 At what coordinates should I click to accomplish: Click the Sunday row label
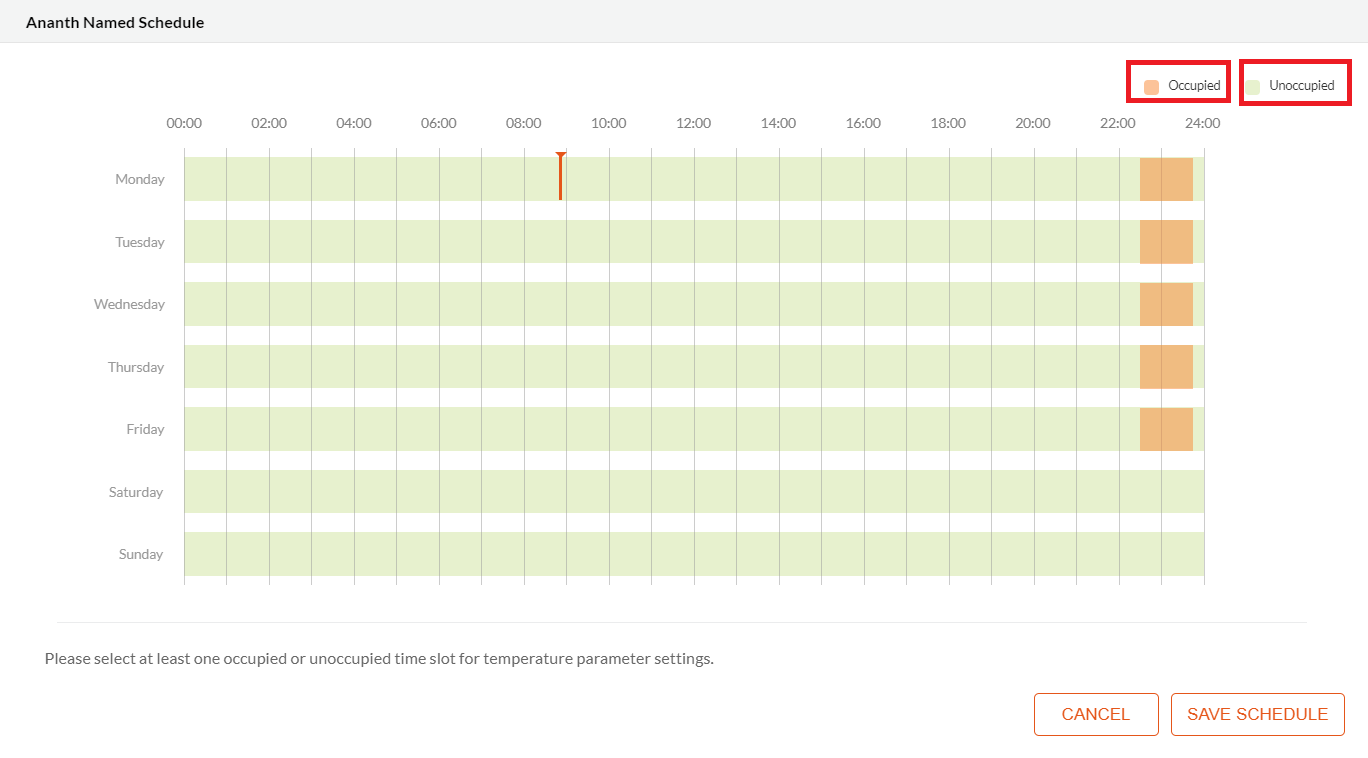click(140, 554)
